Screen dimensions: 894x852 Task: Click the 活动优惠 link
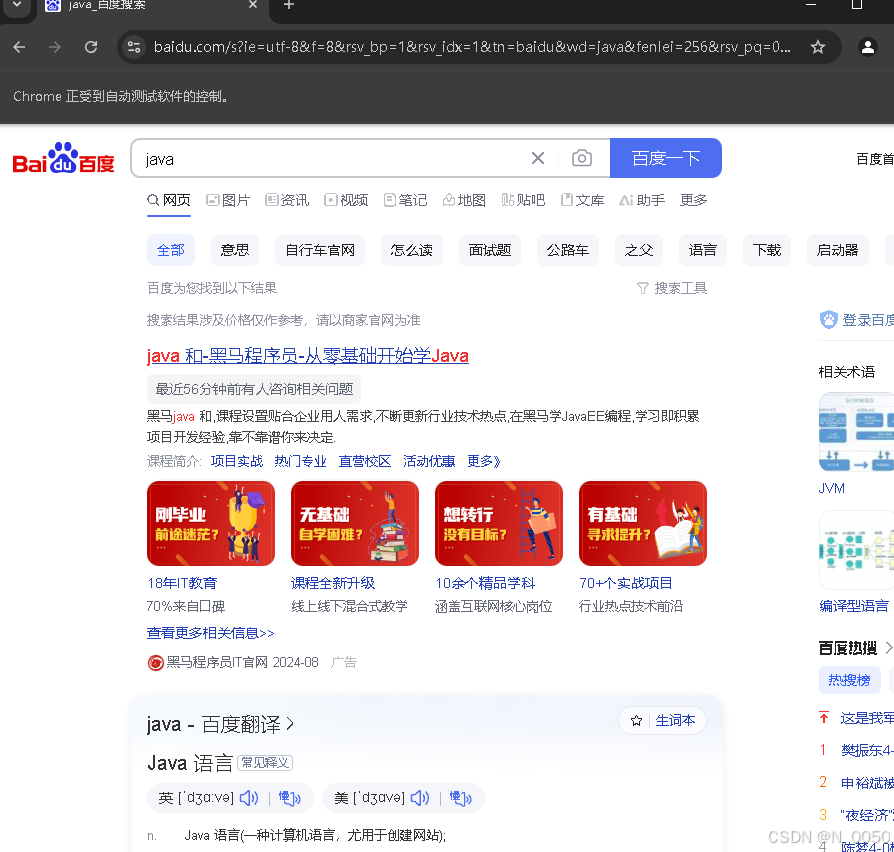(x=429, y=461)
